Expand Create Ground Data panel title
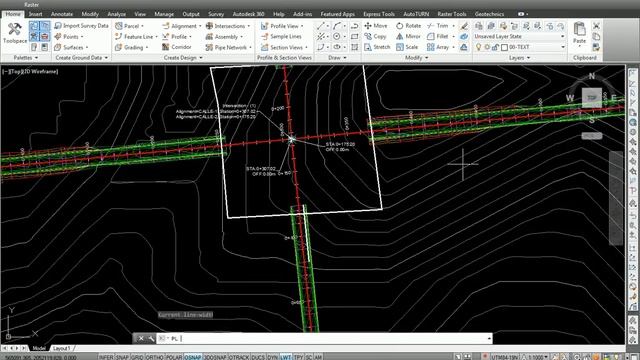Image resolution: width=640 pixels, height=360 pixels. pos(82,58)
